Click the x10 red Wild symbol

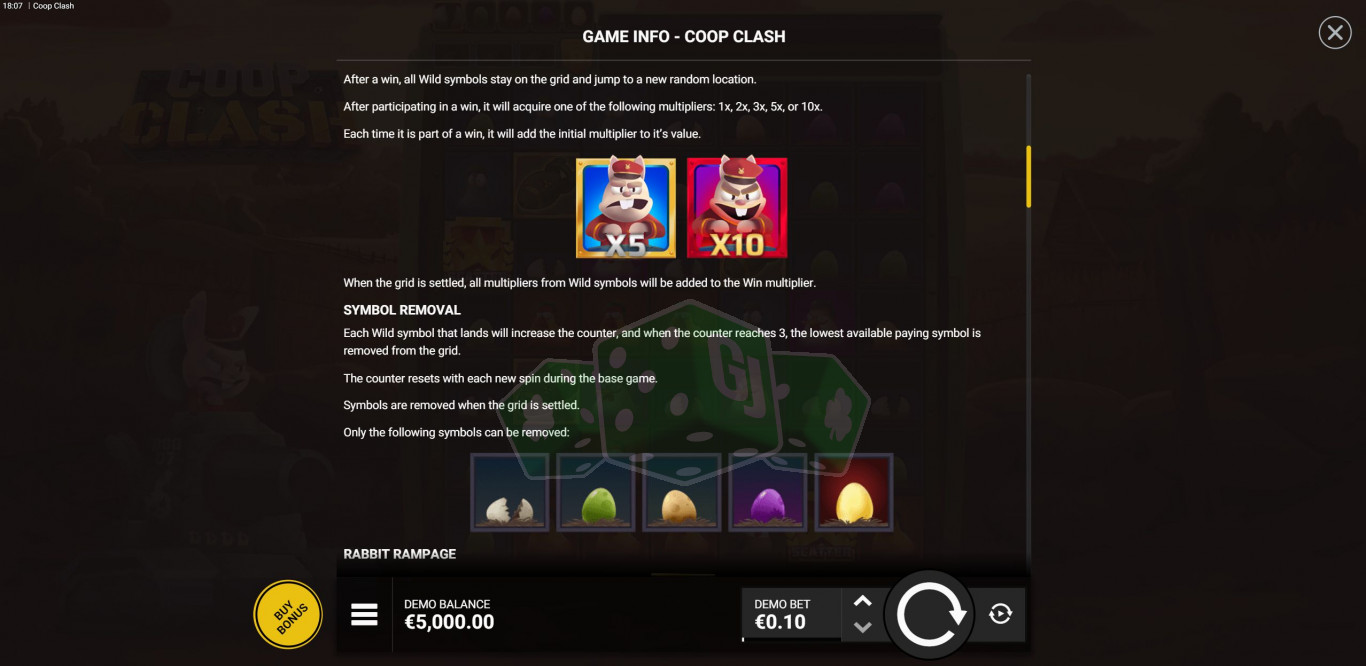[x=737, y=208]
